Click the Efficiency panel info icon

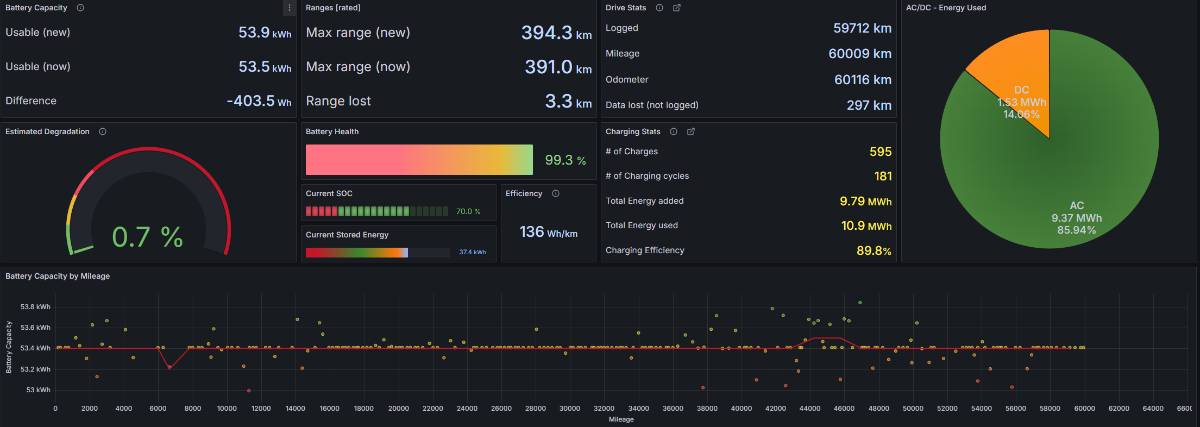pos(555,193)
